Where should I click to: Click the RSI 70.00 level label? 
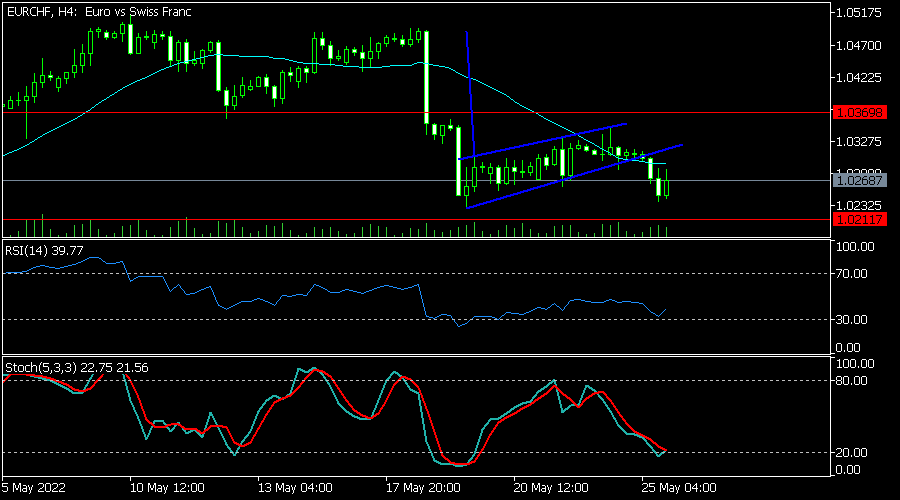click(x=851, y=274)
